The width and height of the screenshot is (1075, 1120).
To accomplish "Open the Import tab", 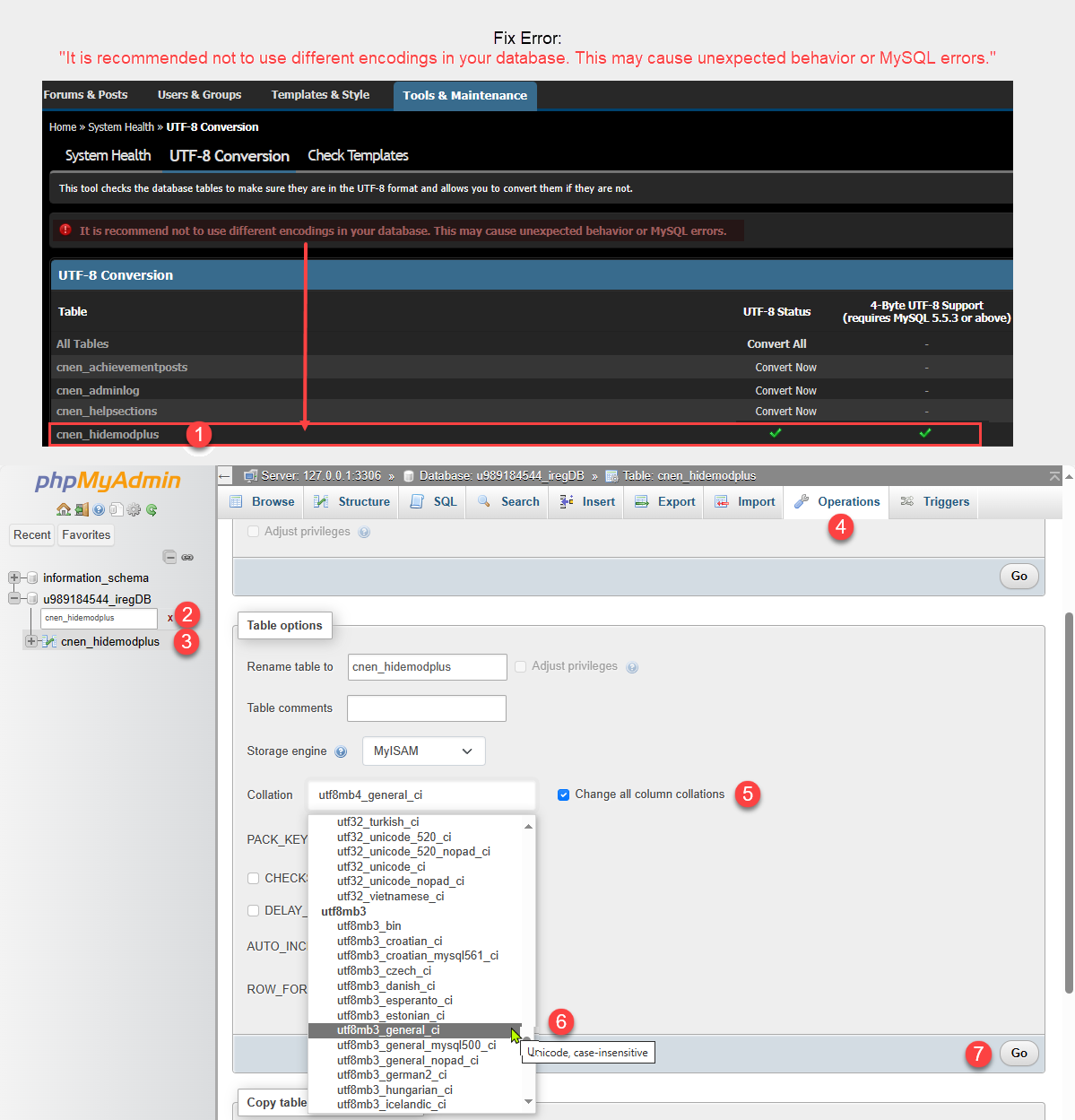I will [x=744, y=502].
